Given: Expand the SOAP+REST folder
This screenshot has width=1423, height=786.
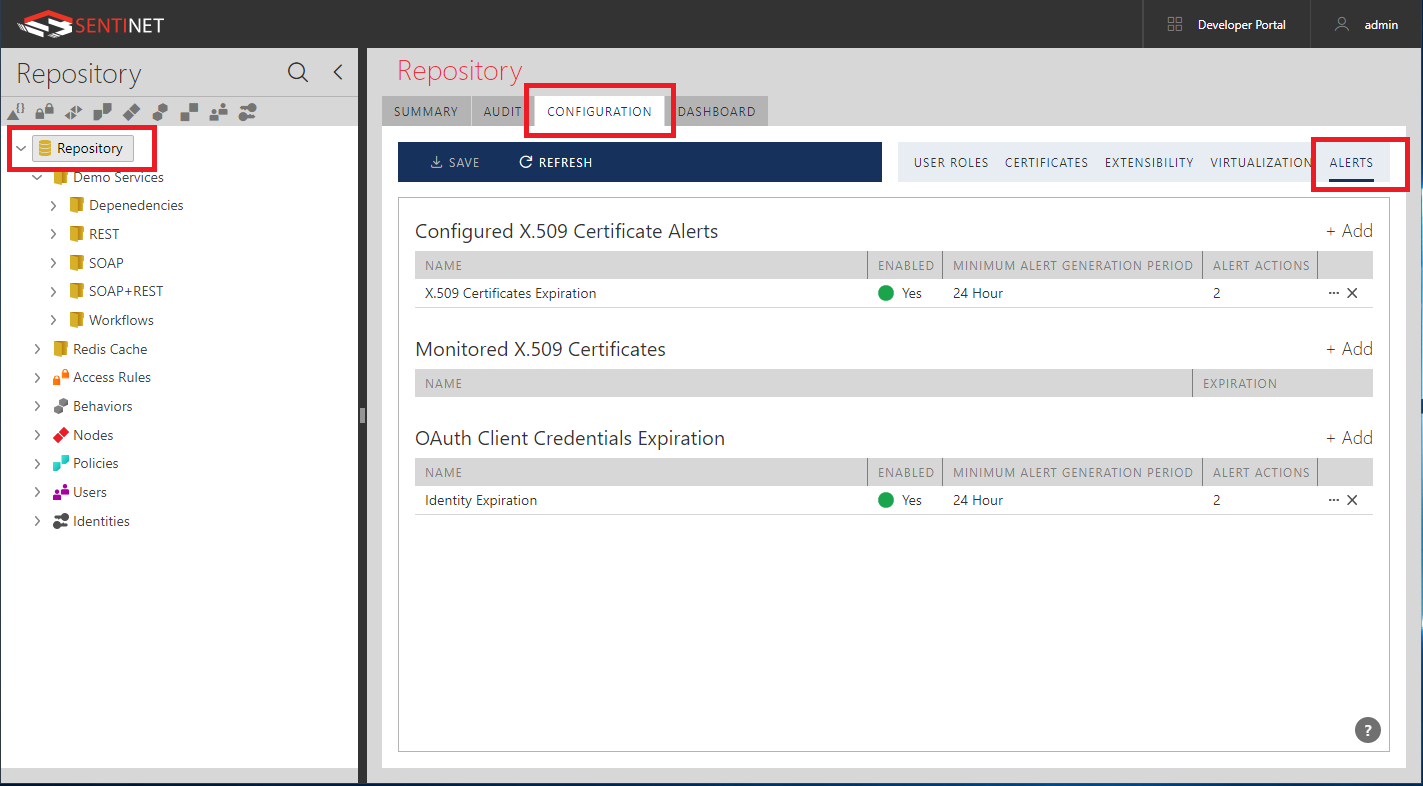Looking at the screenshot, I should point(53,291).
